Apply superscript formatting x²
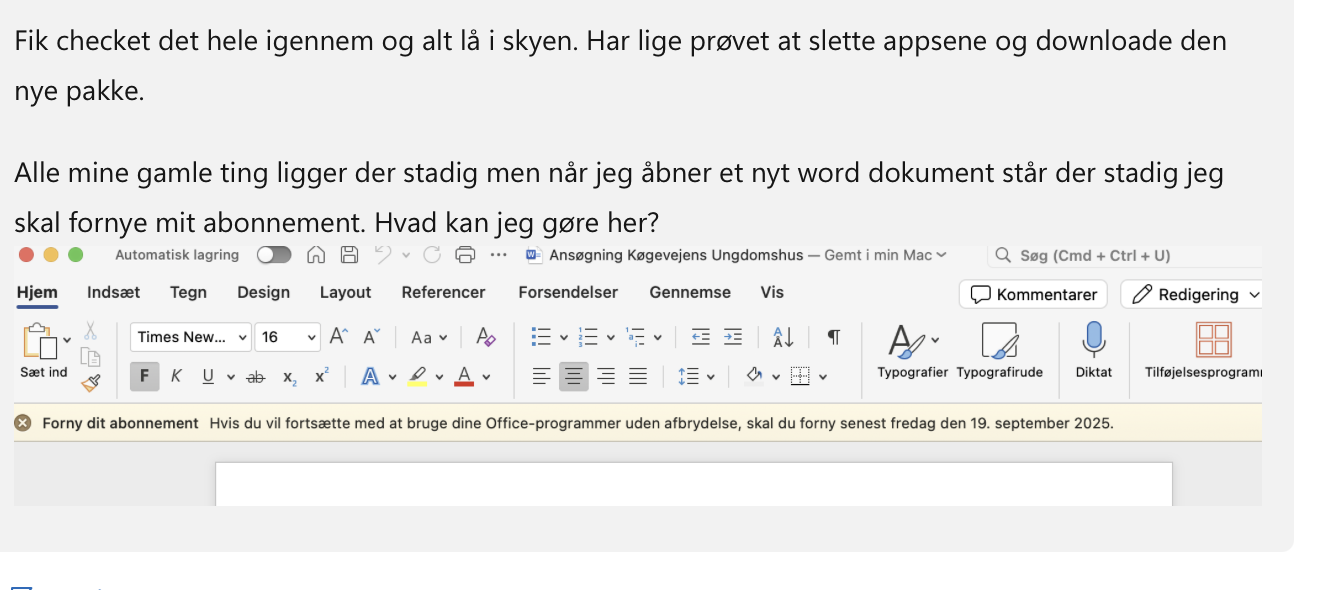This screenshot has height=590, width=1336. click(321, 377)
